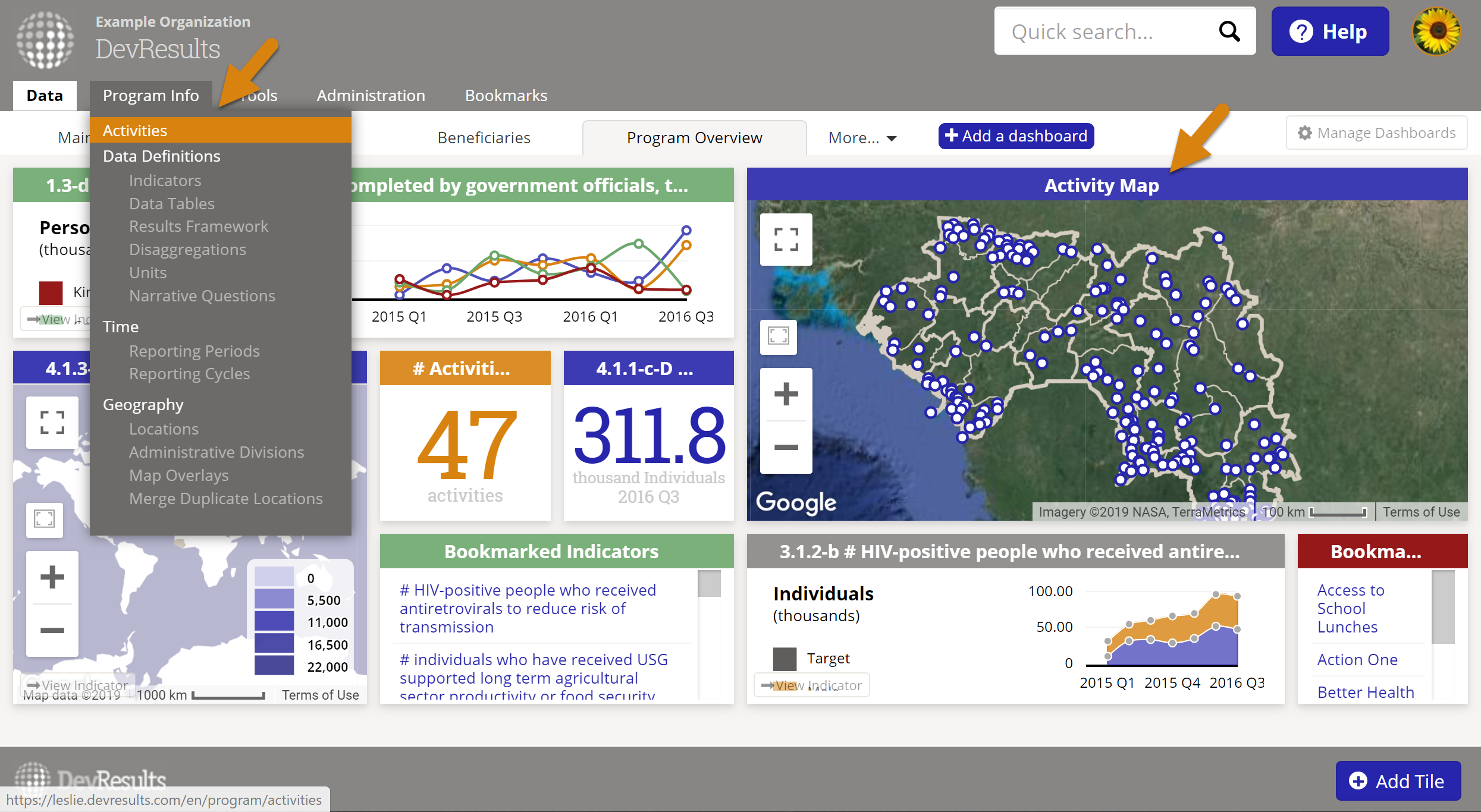Viewport: 1481px width, 812px height.
Task: Click the DevResults globe logo
Action: tap(45, 40)
